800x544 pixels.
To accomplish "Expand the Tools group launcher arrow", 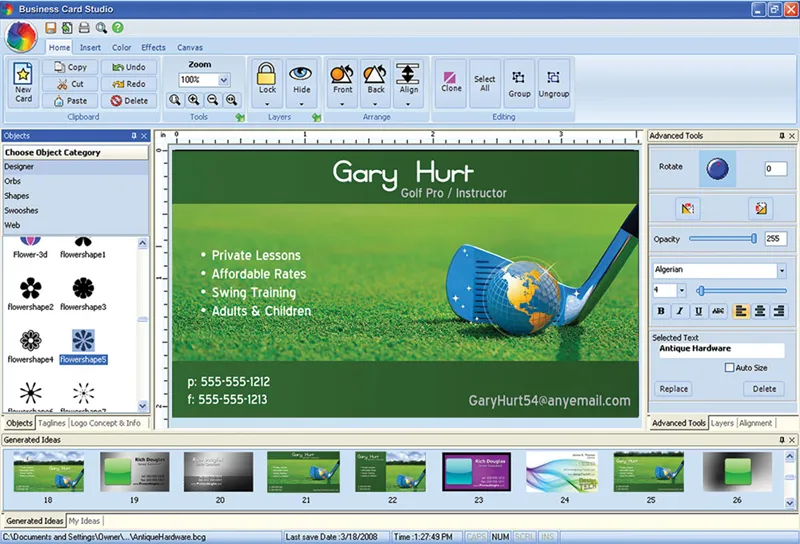I will (240, 117).
